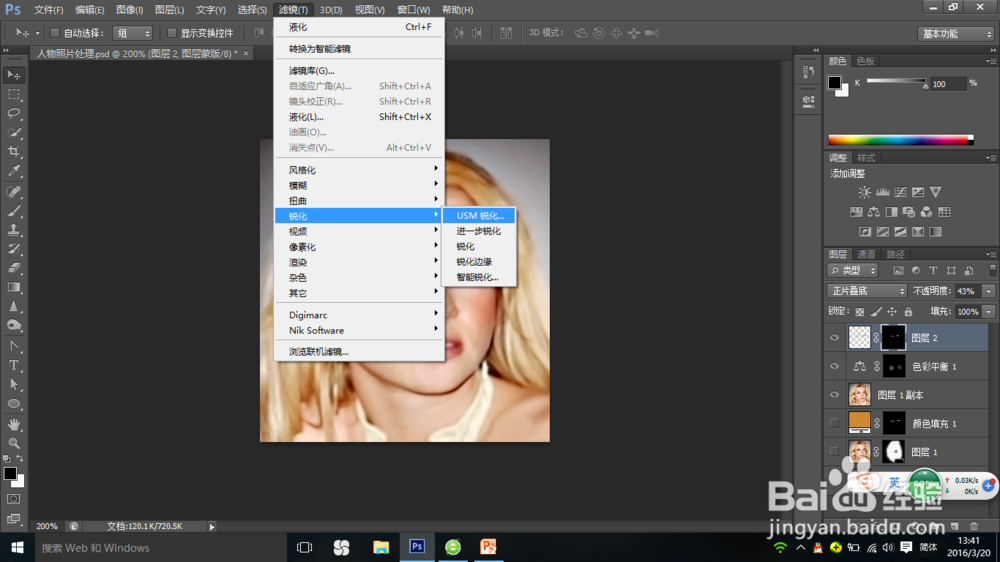The height and width of the screenshot is (562, 1000).
Task: Open Windows Start menu
Action: pyautogui.click(x=17, y=547)
